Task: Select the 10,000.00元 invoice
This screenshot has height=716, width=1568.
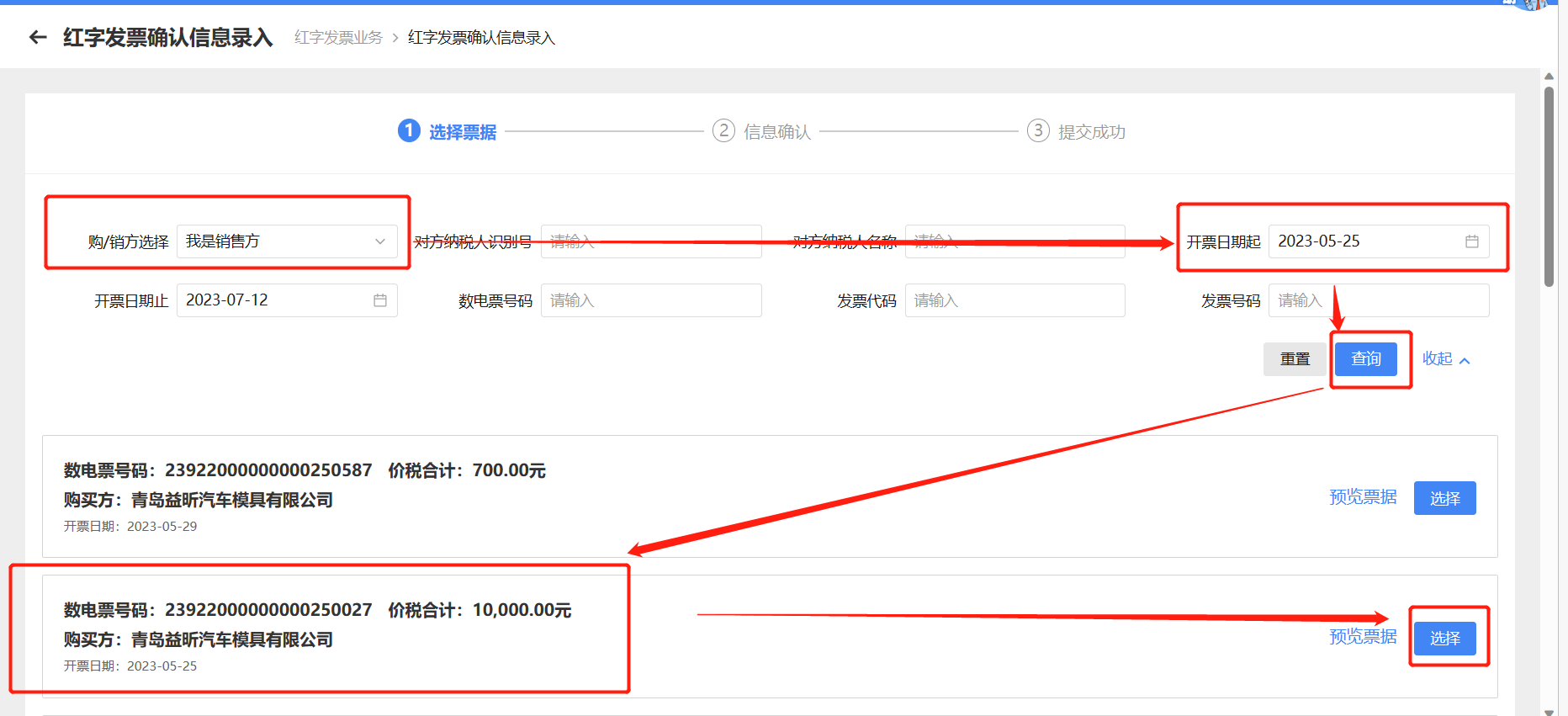Action: 1444,638
